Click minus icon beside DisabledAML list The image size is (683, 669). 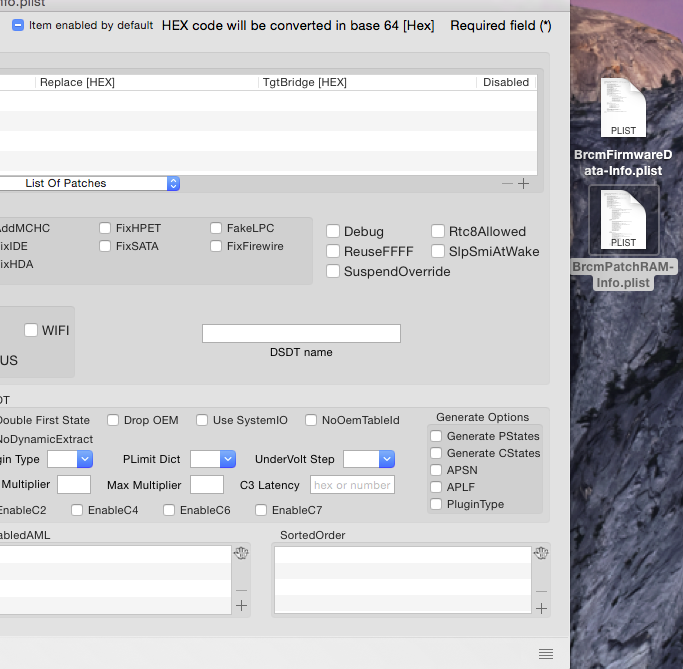241,591
